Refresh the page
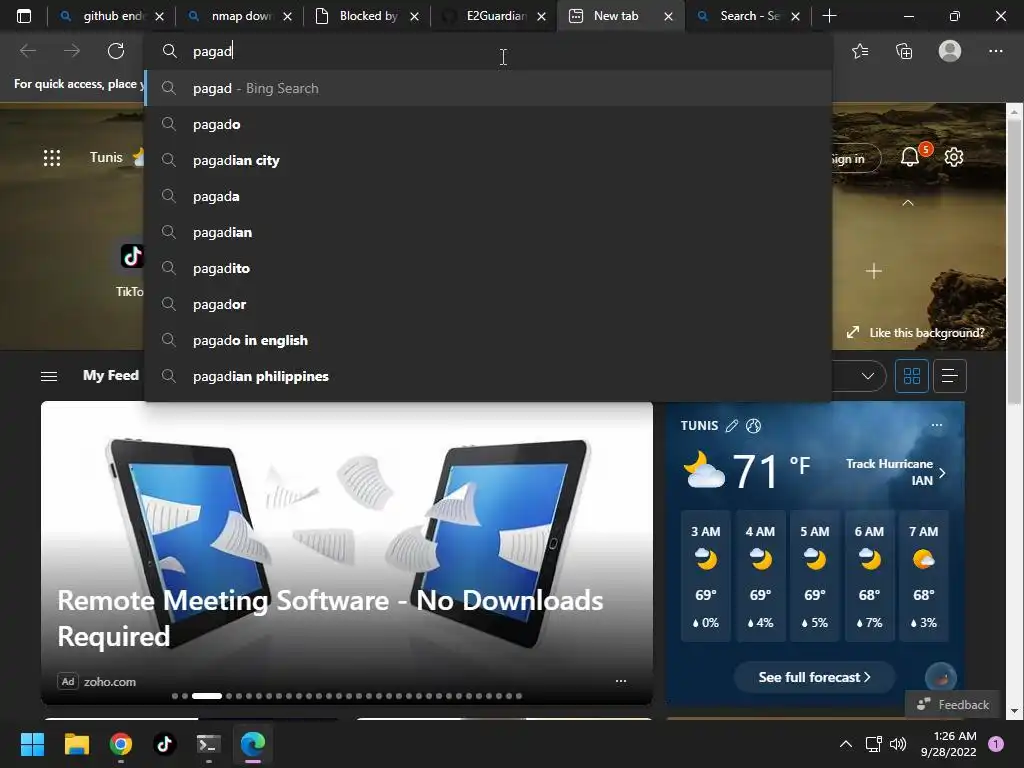This screenshot has width=1024, height=768. 116,51
